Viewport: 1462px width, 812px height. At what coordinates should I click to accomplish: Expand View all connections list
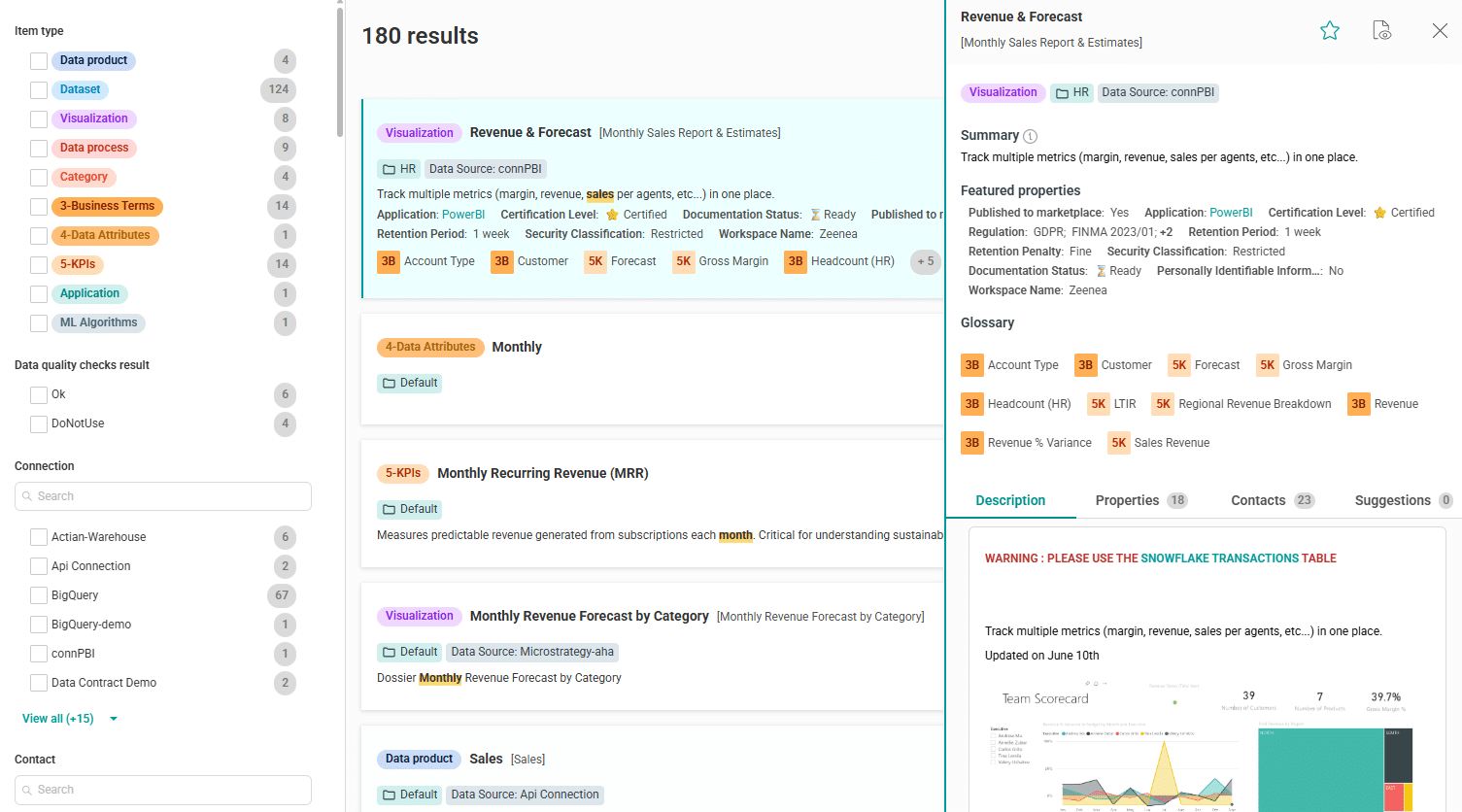pyautogui.click(x=57, y=718)
